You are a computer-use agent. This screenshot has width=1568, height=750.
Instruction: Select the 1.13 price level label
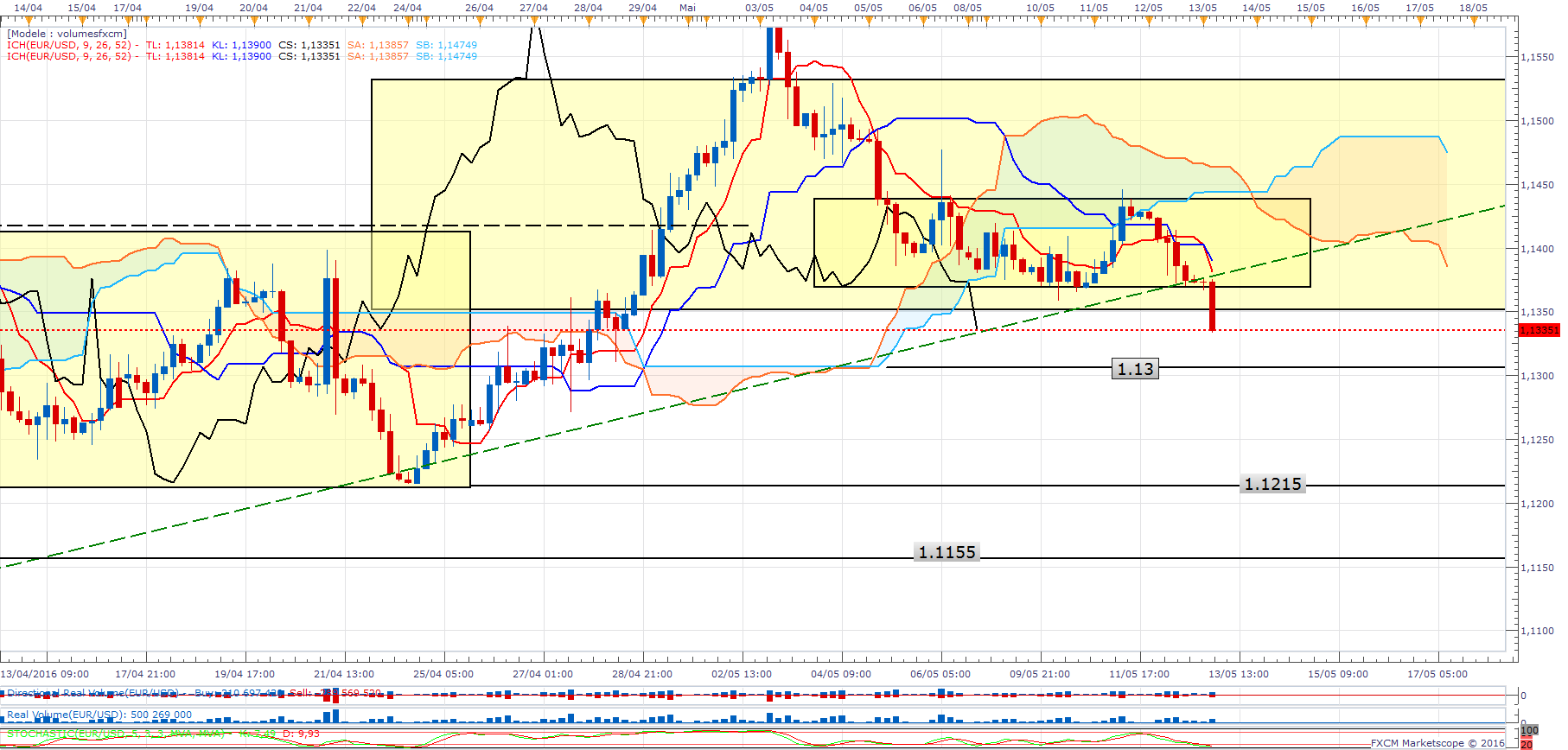pos(1135,369)
